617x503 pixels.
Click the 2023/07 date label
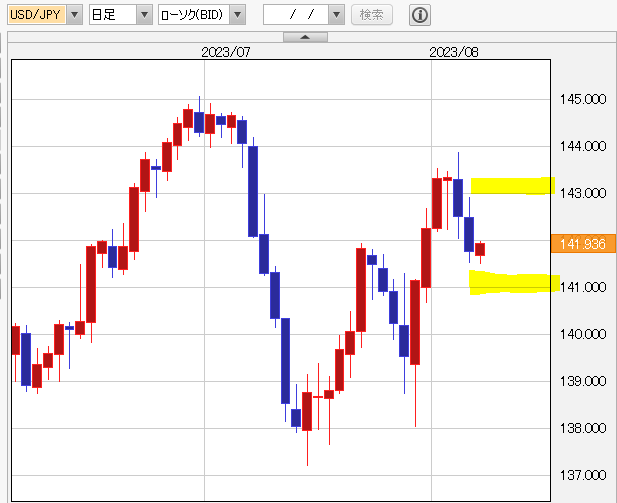[226, 52]
